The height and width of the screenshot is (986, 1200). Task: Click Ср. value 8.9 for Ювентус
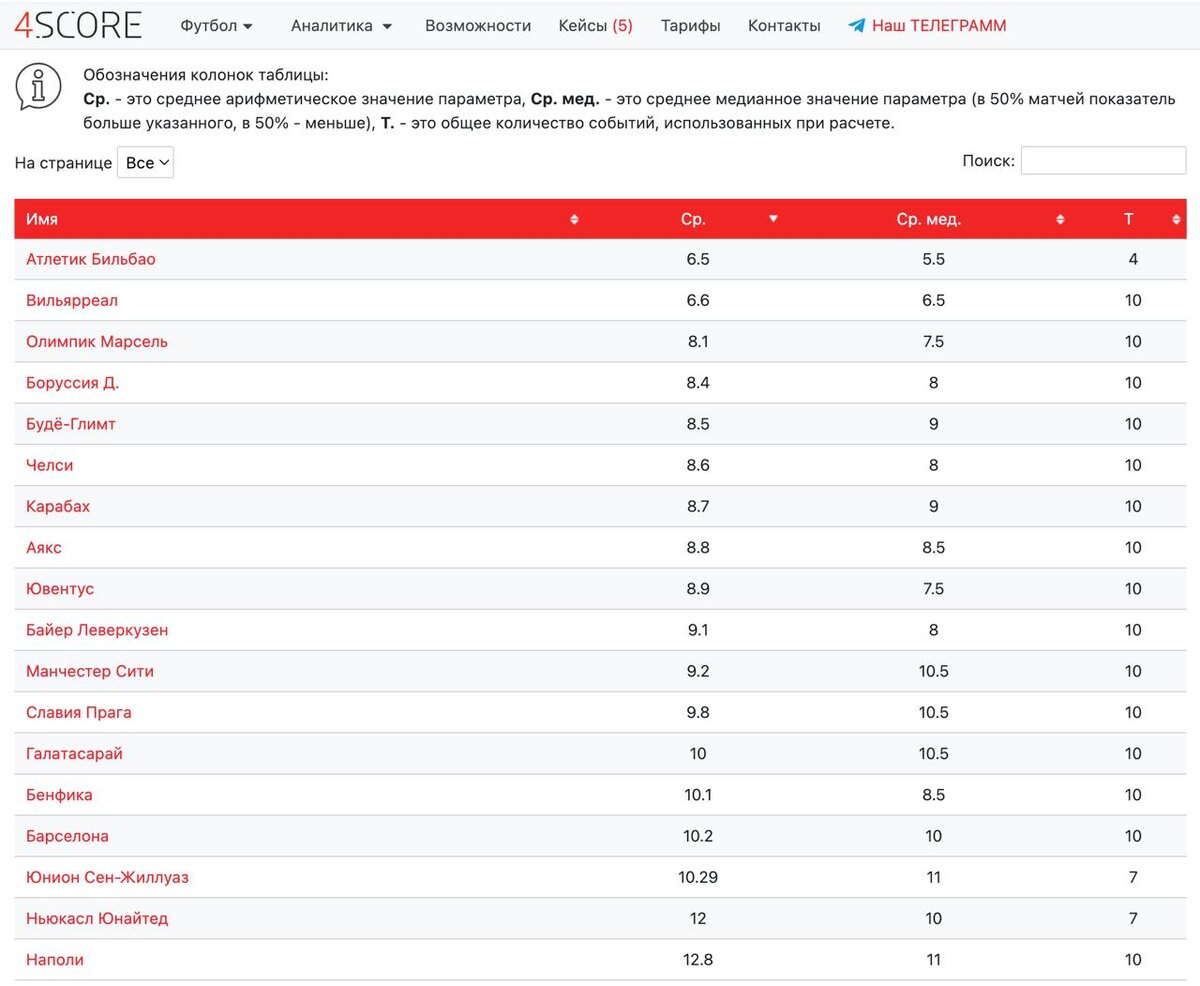(x=698, y=589)
